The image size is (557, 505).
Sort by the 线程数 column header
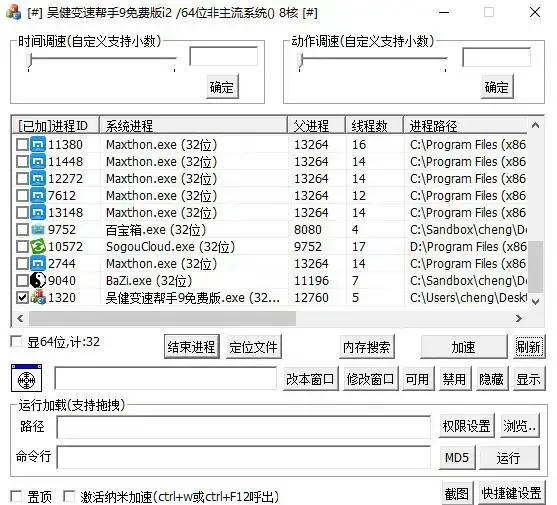(375, 126)
